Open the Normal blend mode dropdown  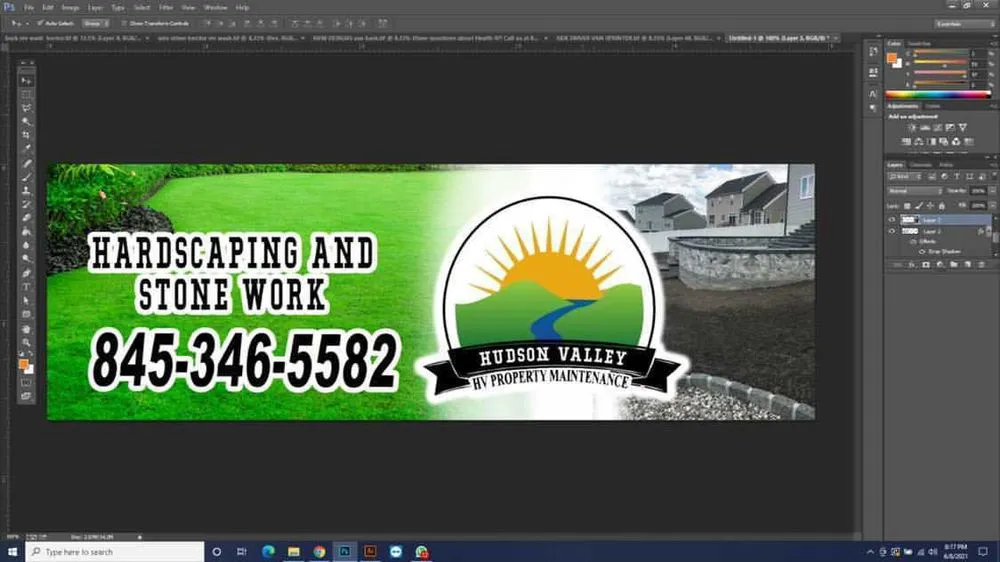click(x=915, y=191)
